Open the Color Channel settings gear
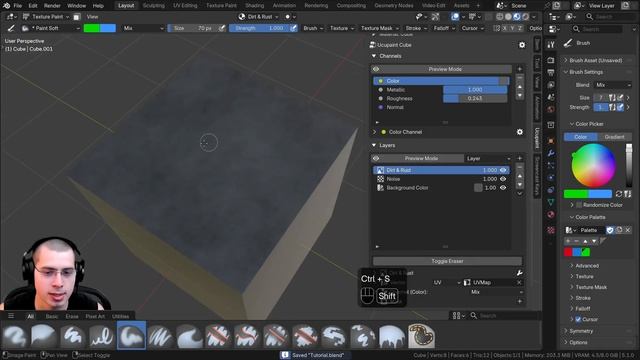 520,132
